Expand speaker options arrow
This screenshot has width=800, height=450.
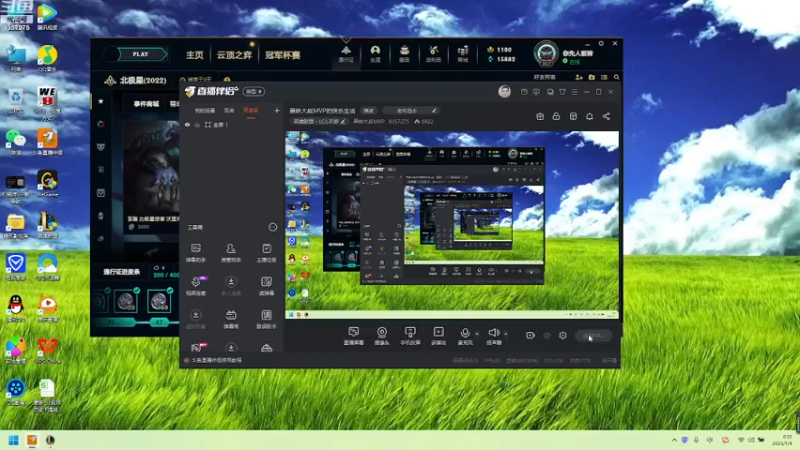click(506, 334)
